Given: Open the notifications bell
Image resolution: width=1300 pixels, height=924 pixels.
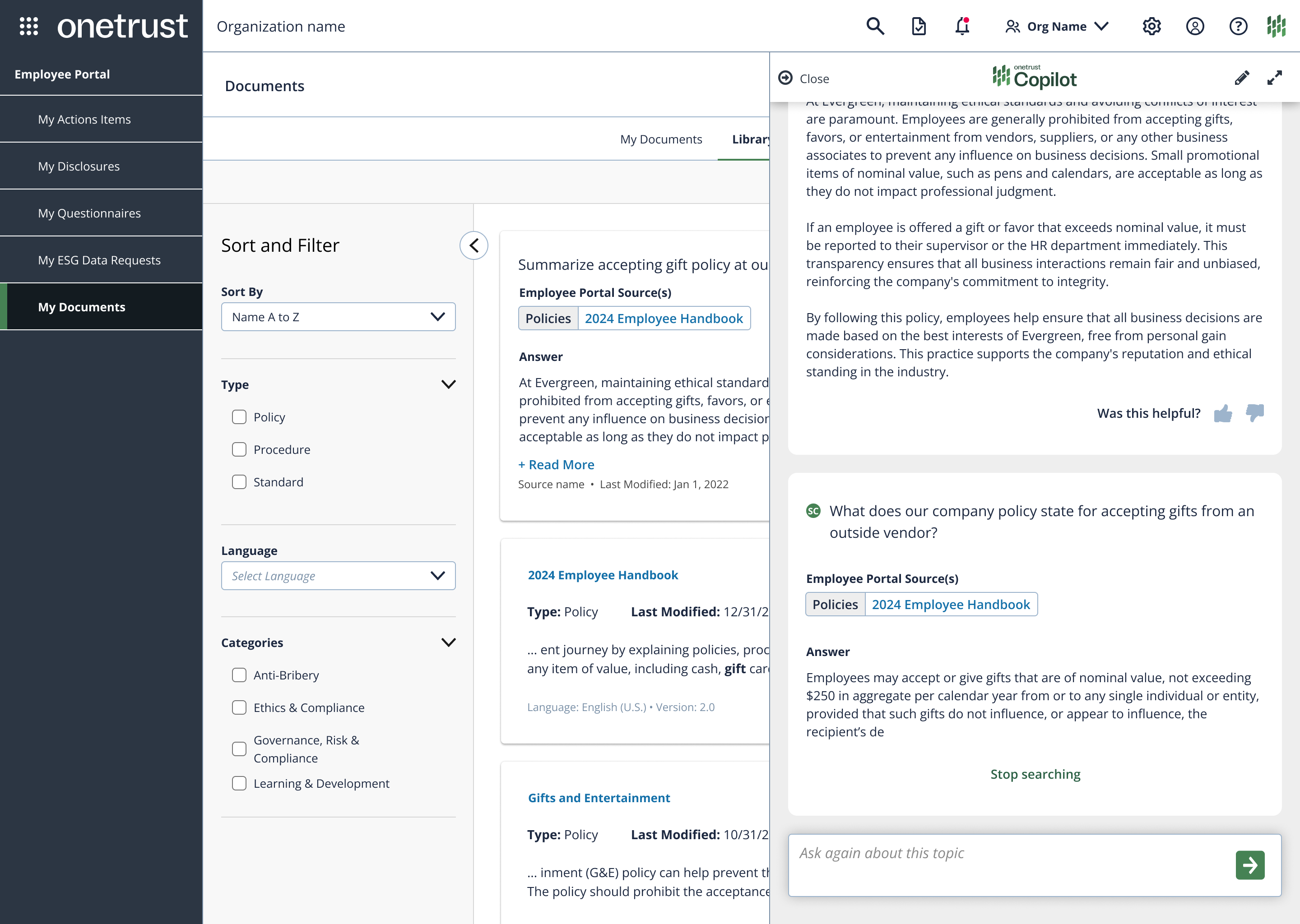Looking at the screenshot, I should pos(961,26).
